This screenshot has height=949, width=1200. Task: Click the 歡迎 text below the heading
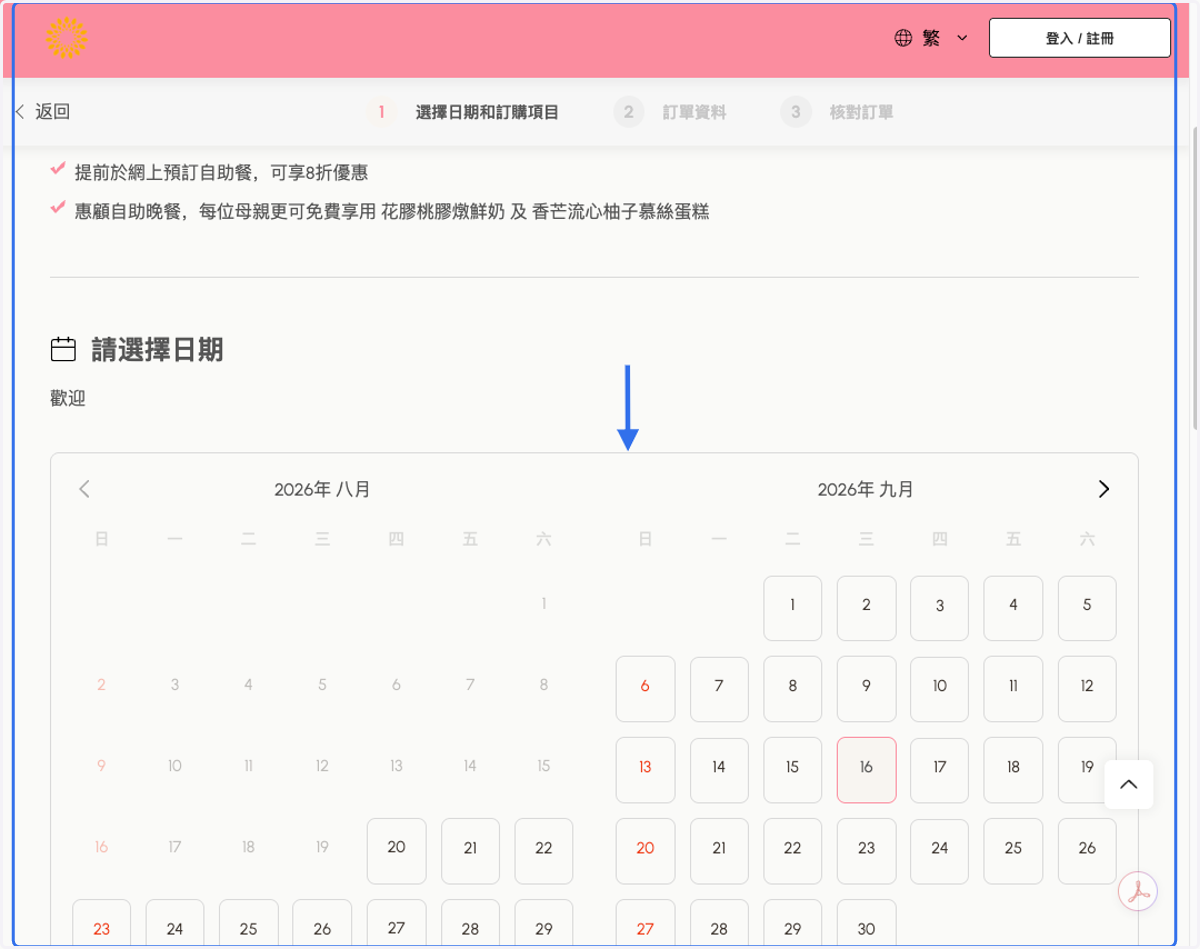[68, 398]
